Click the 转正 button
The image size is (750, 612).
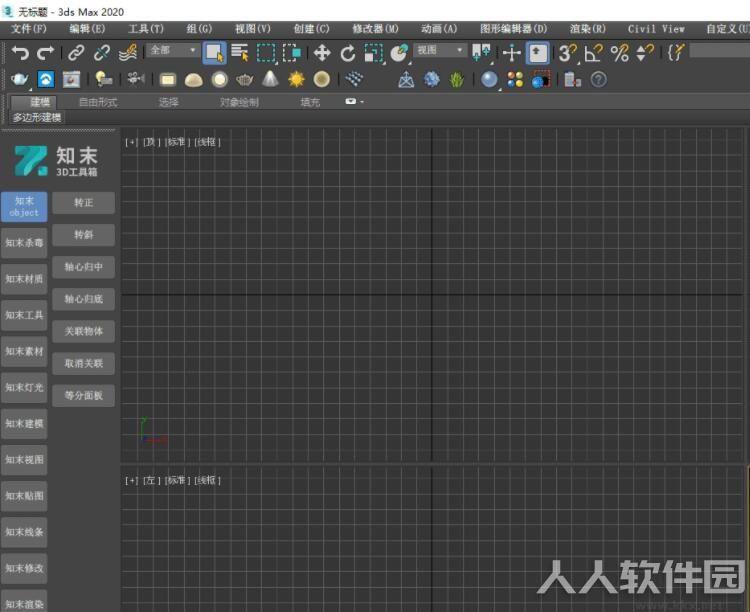(83, 203)
